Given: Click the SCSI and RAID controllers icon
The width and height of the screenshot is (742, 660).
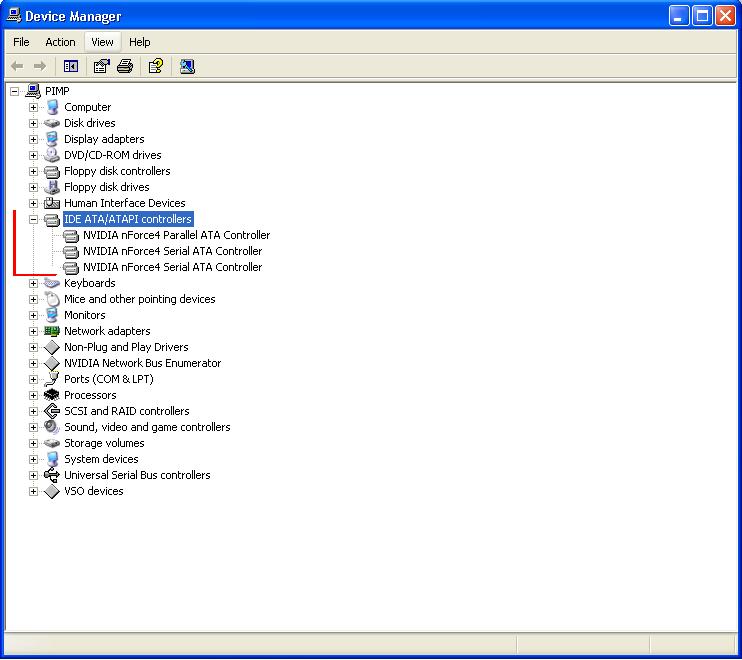Looking at the screenshot, I should point(52,411).
